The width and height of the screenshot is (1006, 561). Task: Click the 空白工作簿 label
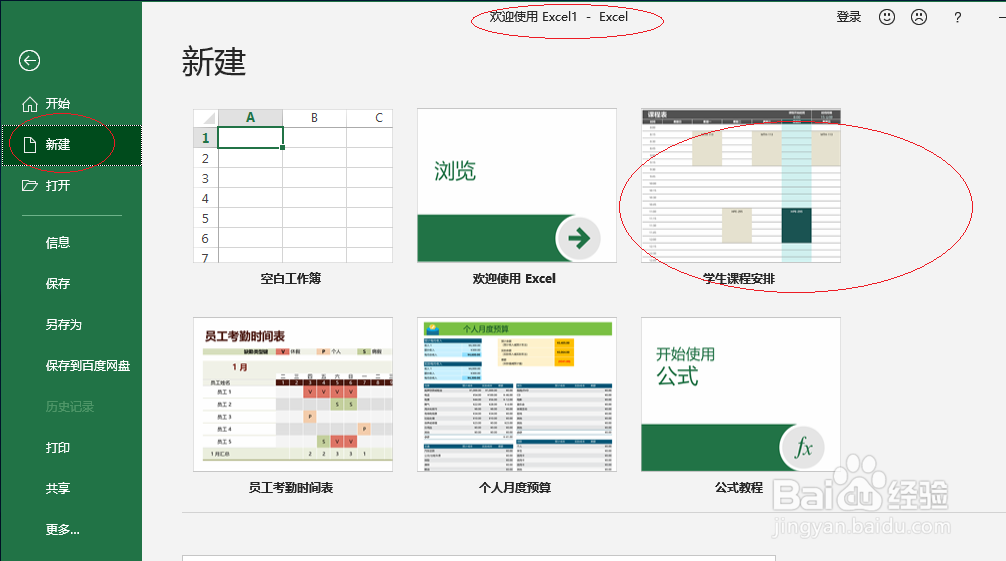click(291, 279)
